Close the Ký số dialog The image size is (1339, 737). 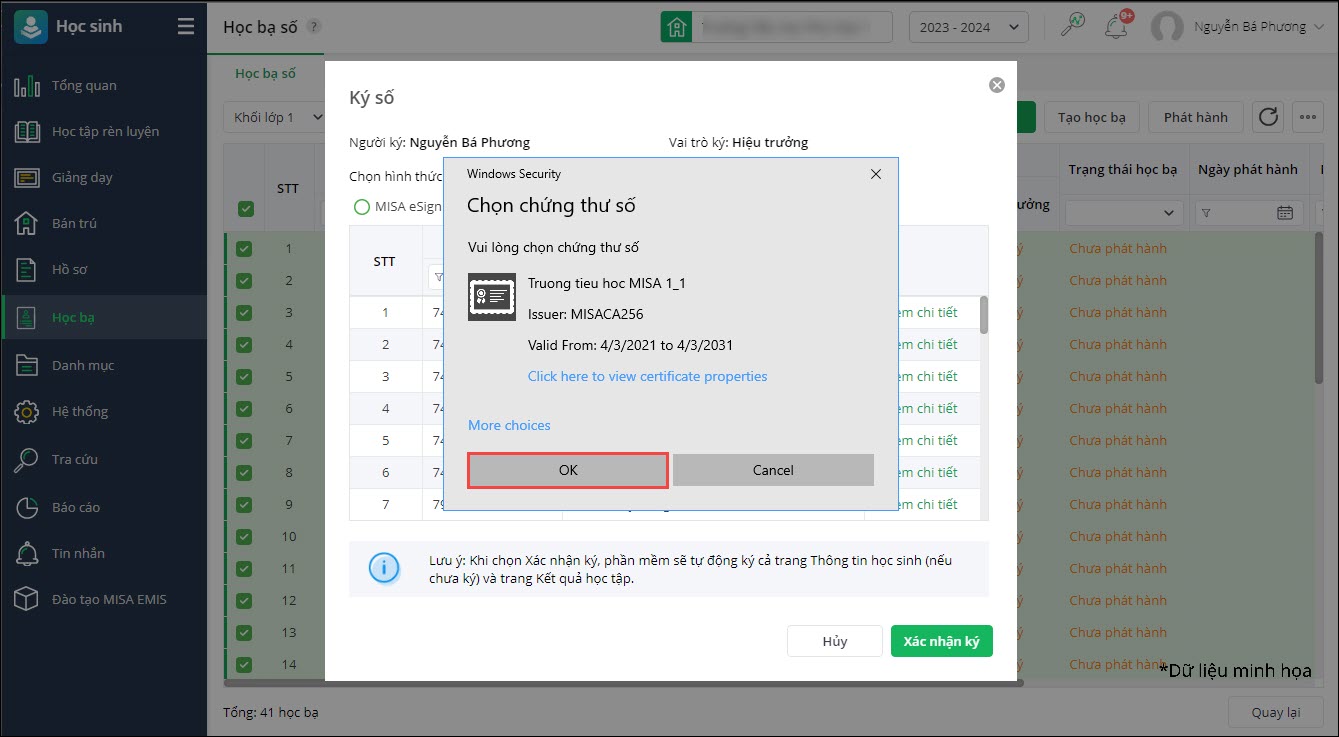coord(997,86)
